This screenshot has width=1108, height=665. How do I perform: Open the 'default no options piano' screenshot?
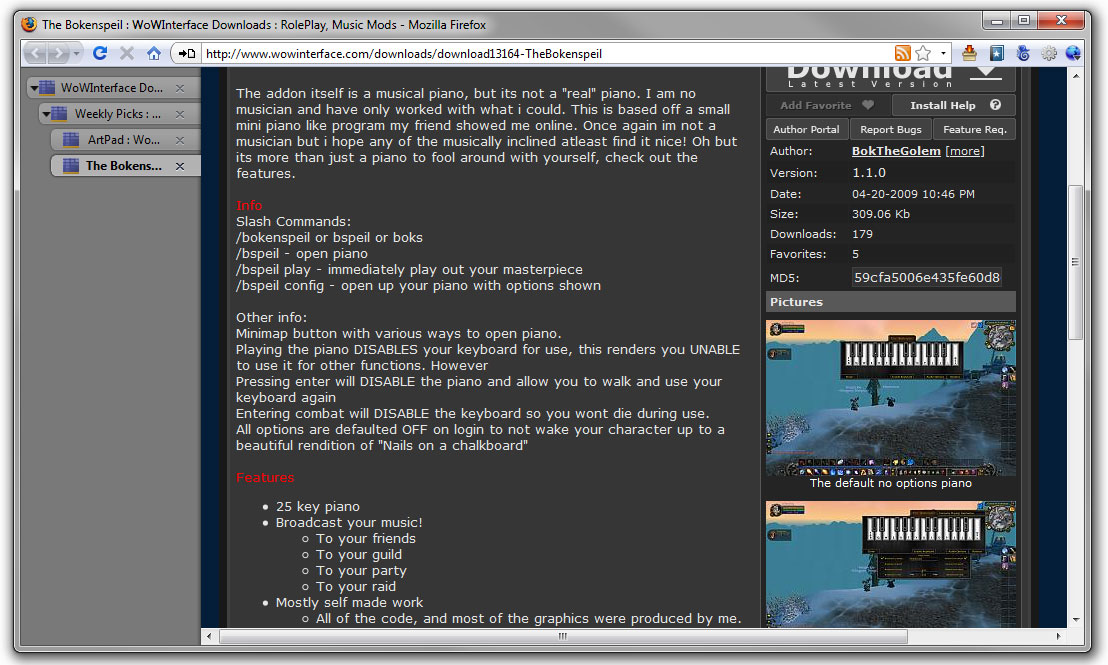point(891,398)
